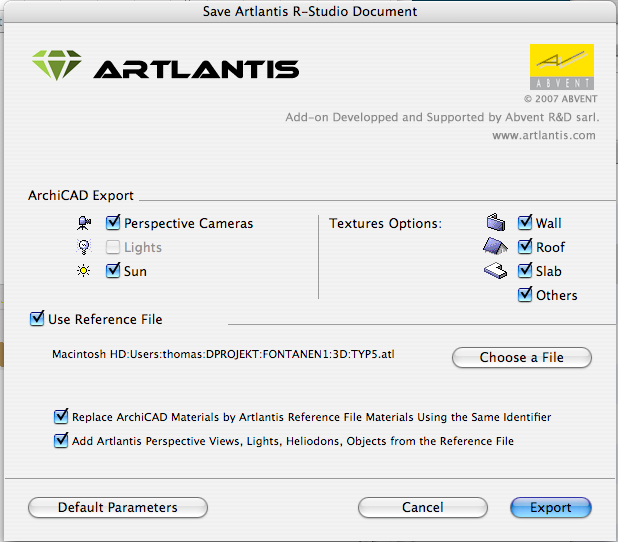Screen dimensions: 618x542
Task: Click the slab texture icon
Action: [495, 271]
